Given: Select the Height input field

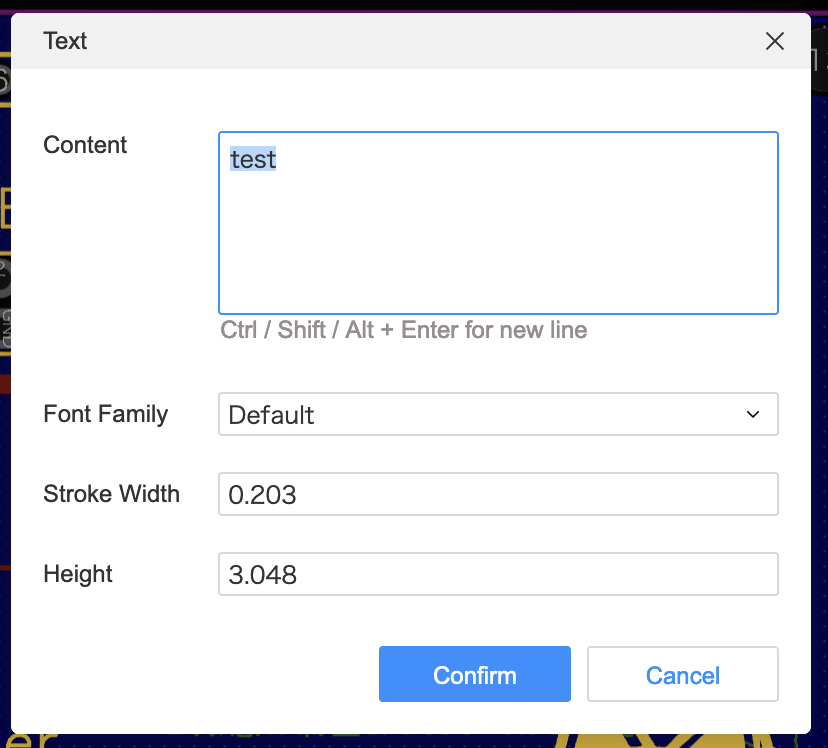Looking at the screenshot, I should click(x=497, y=574).
